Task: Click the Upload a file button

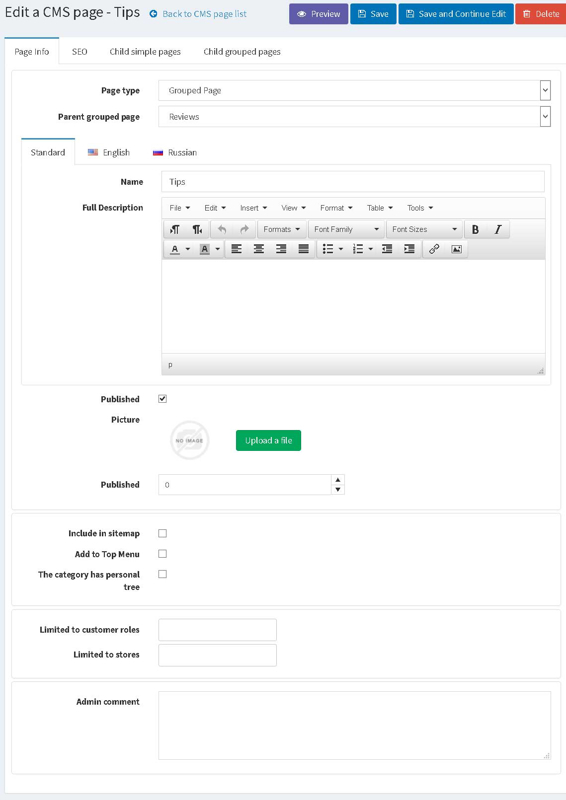Action: (268, 440)
